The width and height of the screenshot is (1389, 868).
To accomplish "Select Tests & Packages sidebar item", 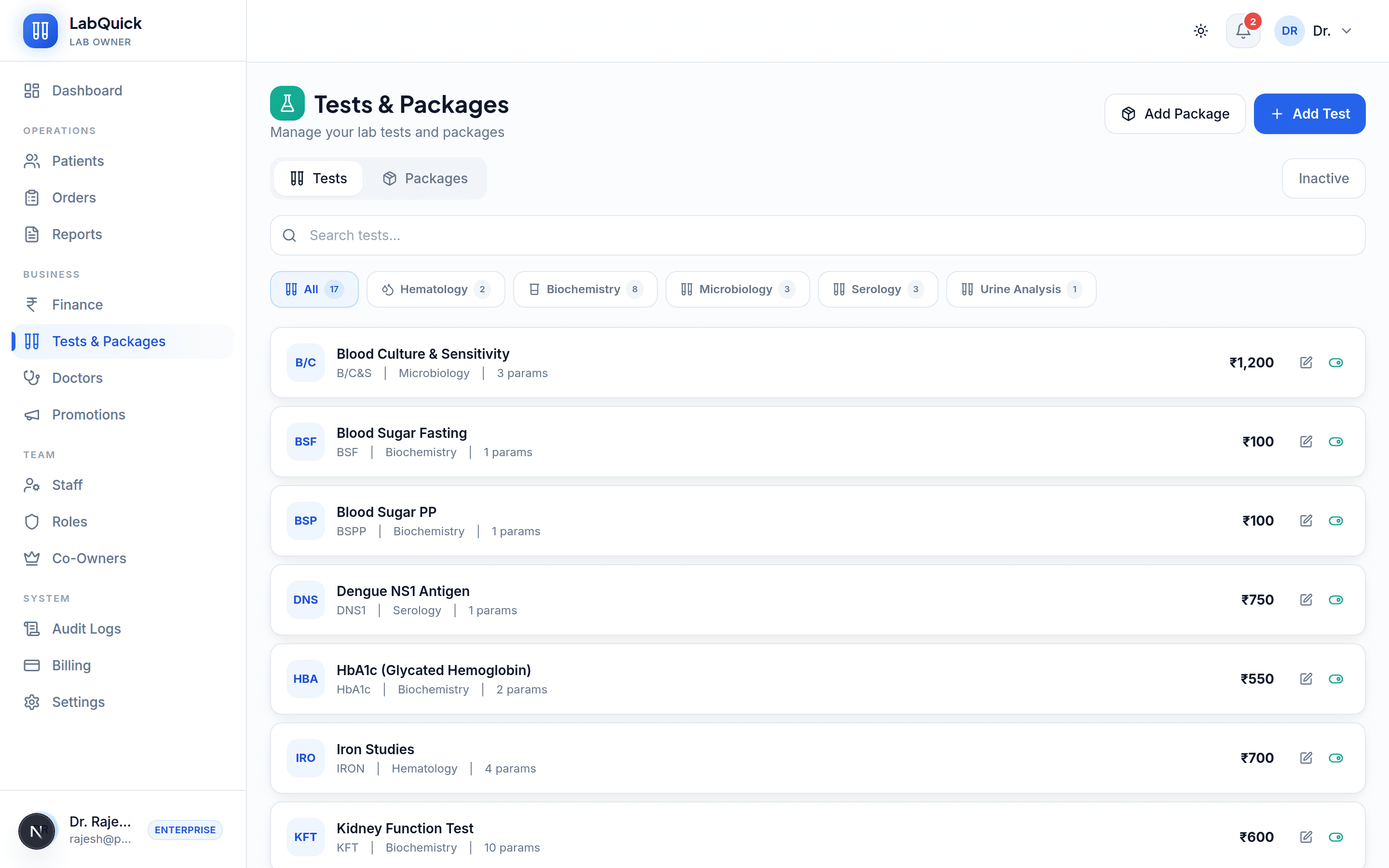I will click(123, 341).
